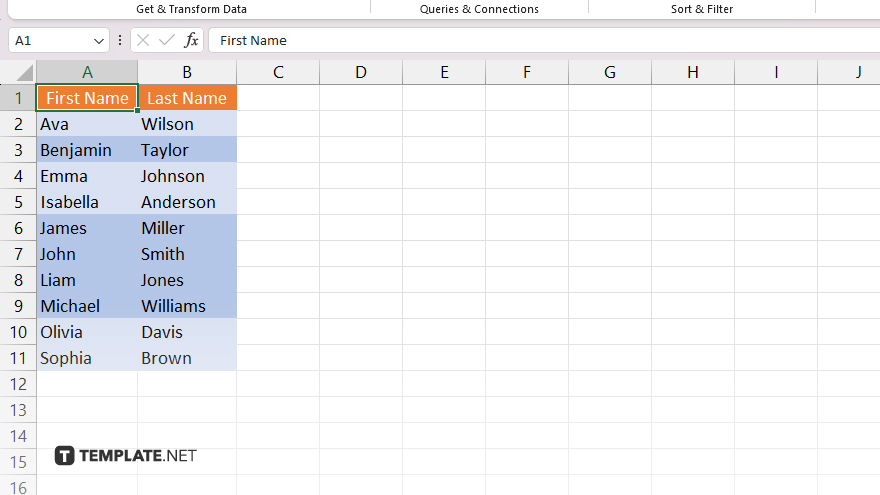Click the Sort & Filter group label
This screenshot has height=495, width=880.
pyautogui.click(x=701, y=9)
